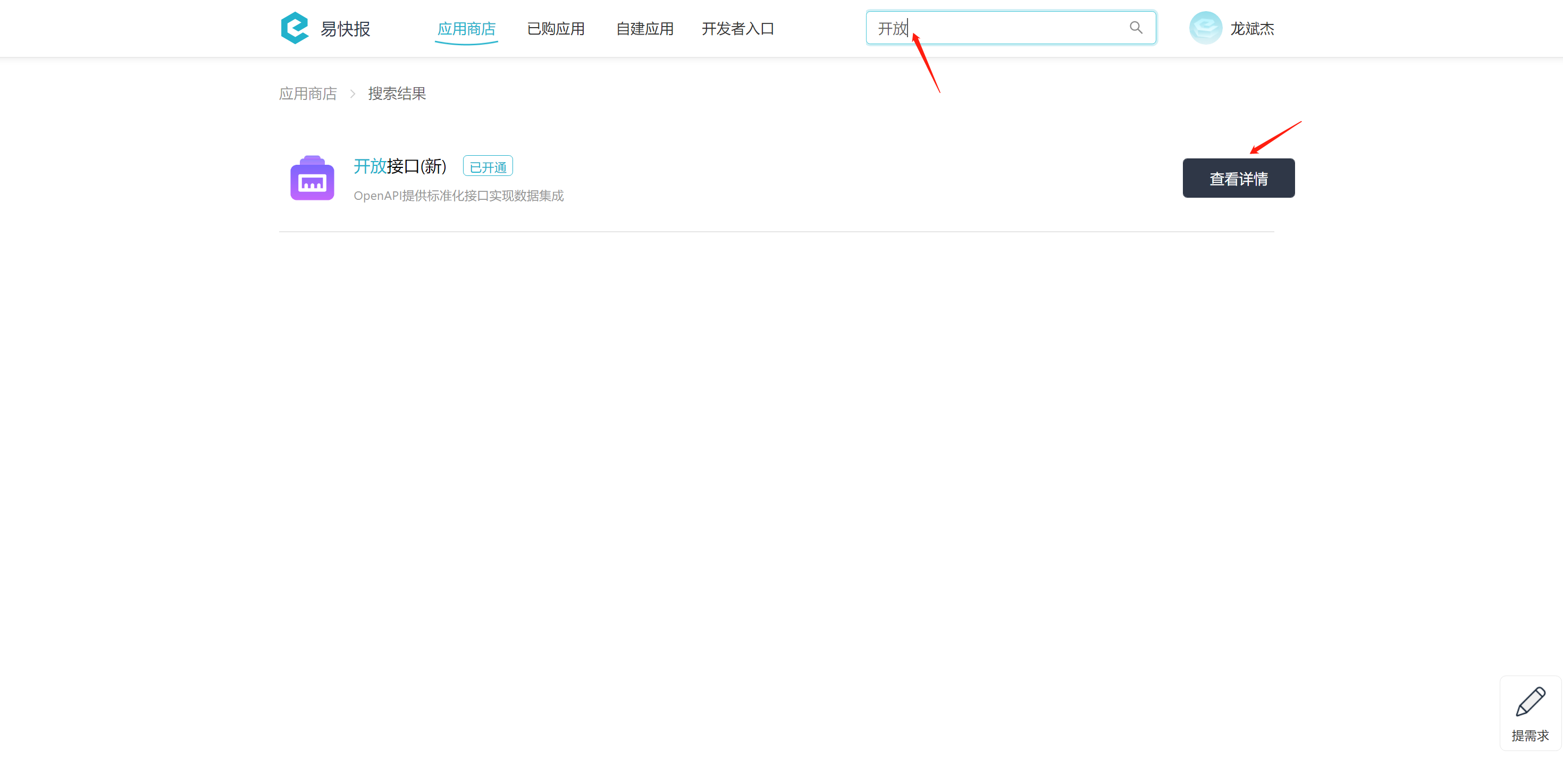Open the 已购应用 tab
Screen dimensions: 1563x784
pos(555,29)
